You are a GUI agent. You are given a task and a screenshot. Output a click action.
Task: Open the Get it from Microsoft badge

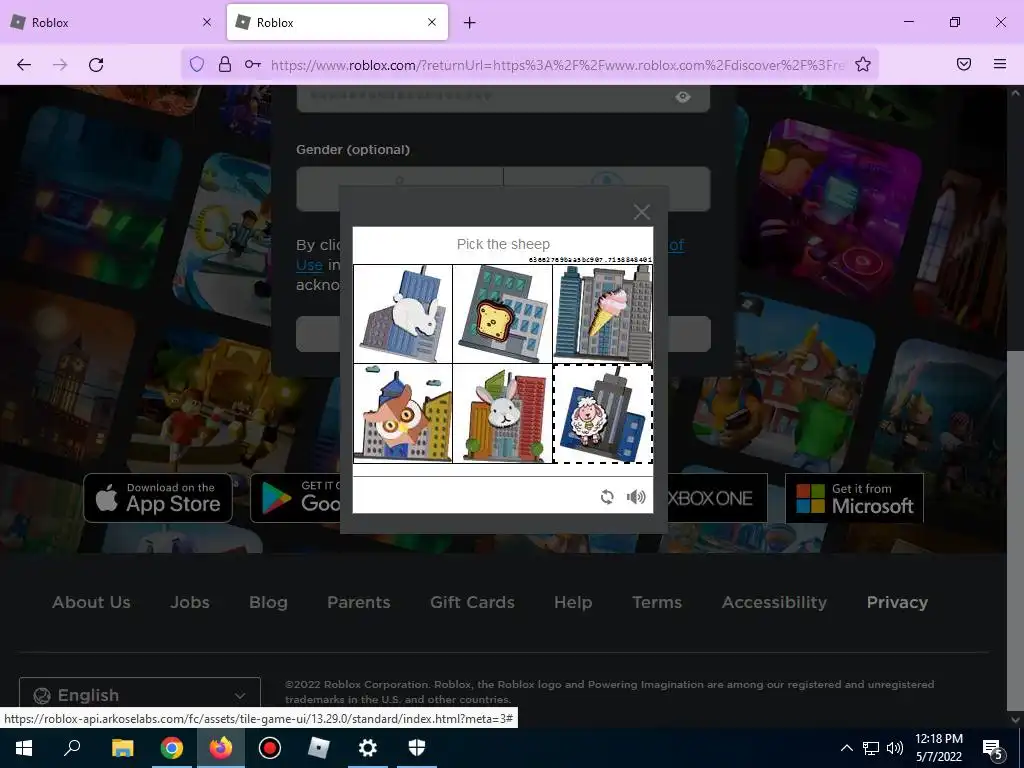(x=854, y=498)
